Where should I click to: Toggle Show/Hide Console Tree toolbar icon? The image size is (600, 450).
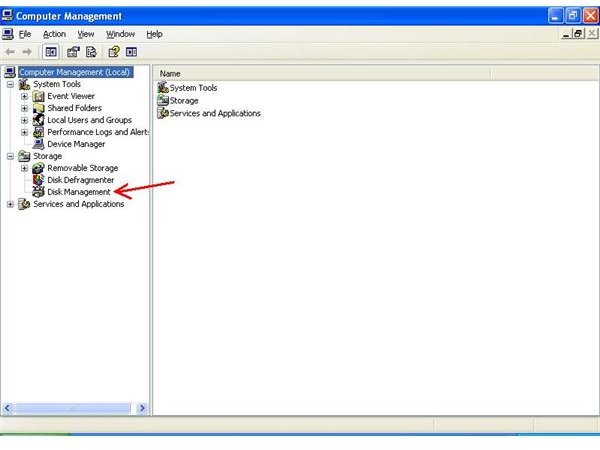pos(51,52)
